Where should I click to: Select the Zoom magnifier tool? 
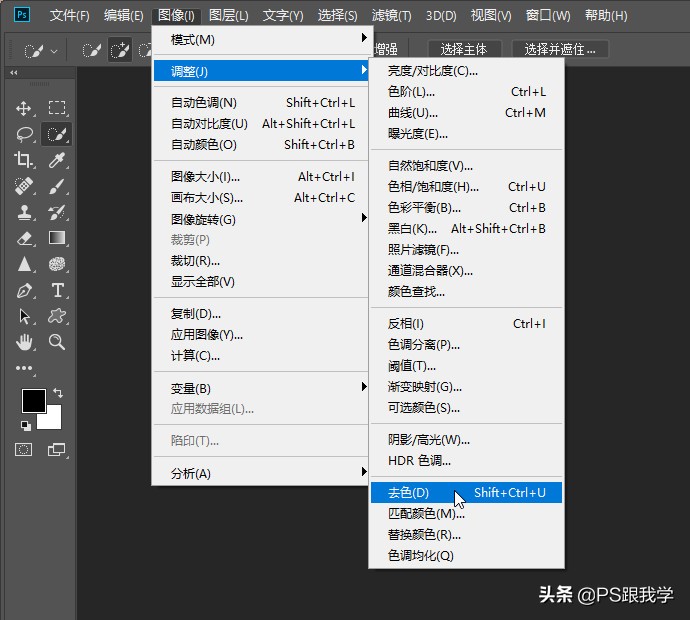click(x=57, y=342)
